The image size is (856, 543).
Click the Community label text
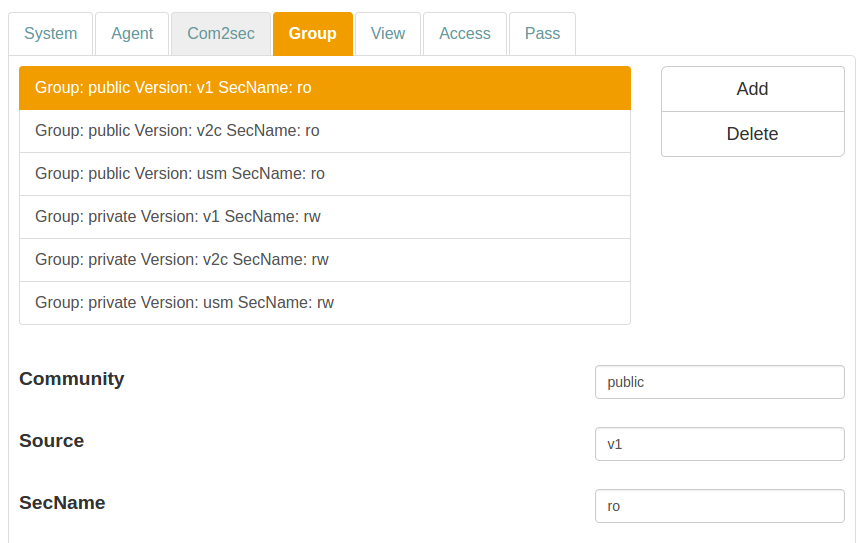coord(72,379)
